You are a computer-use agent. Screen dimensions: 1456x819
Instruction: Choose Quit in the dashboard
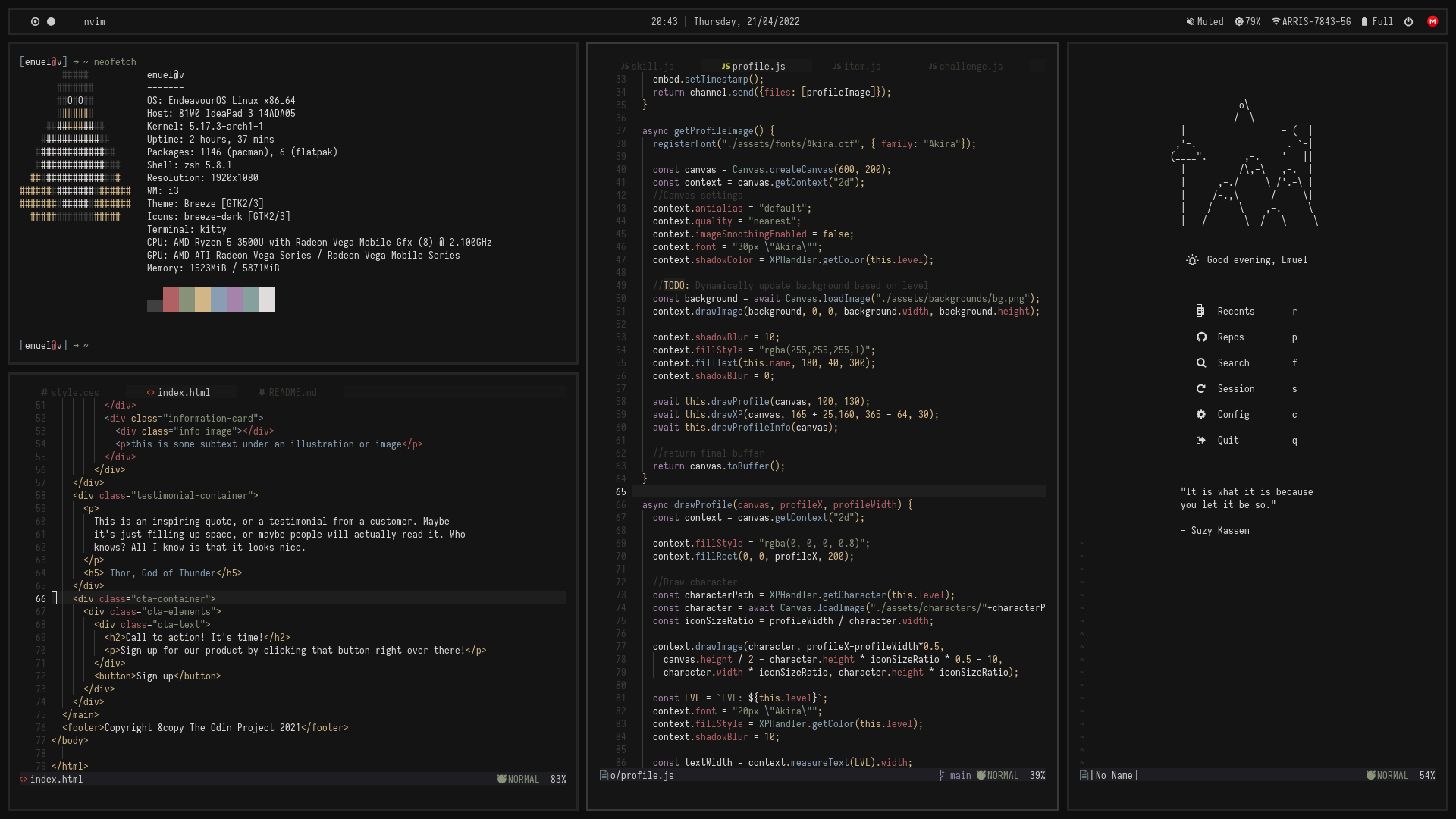tap(1227, 441)
